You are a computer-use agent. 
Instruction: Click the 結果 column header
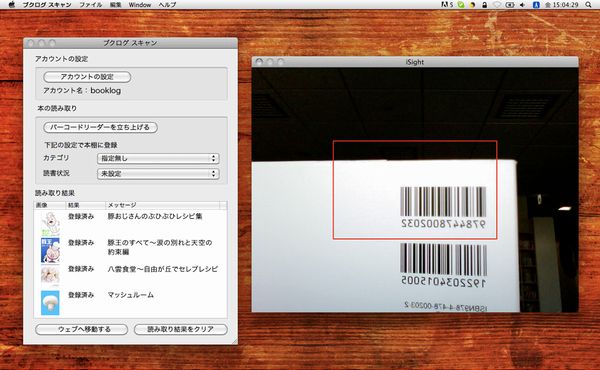[x=85, y=205]
